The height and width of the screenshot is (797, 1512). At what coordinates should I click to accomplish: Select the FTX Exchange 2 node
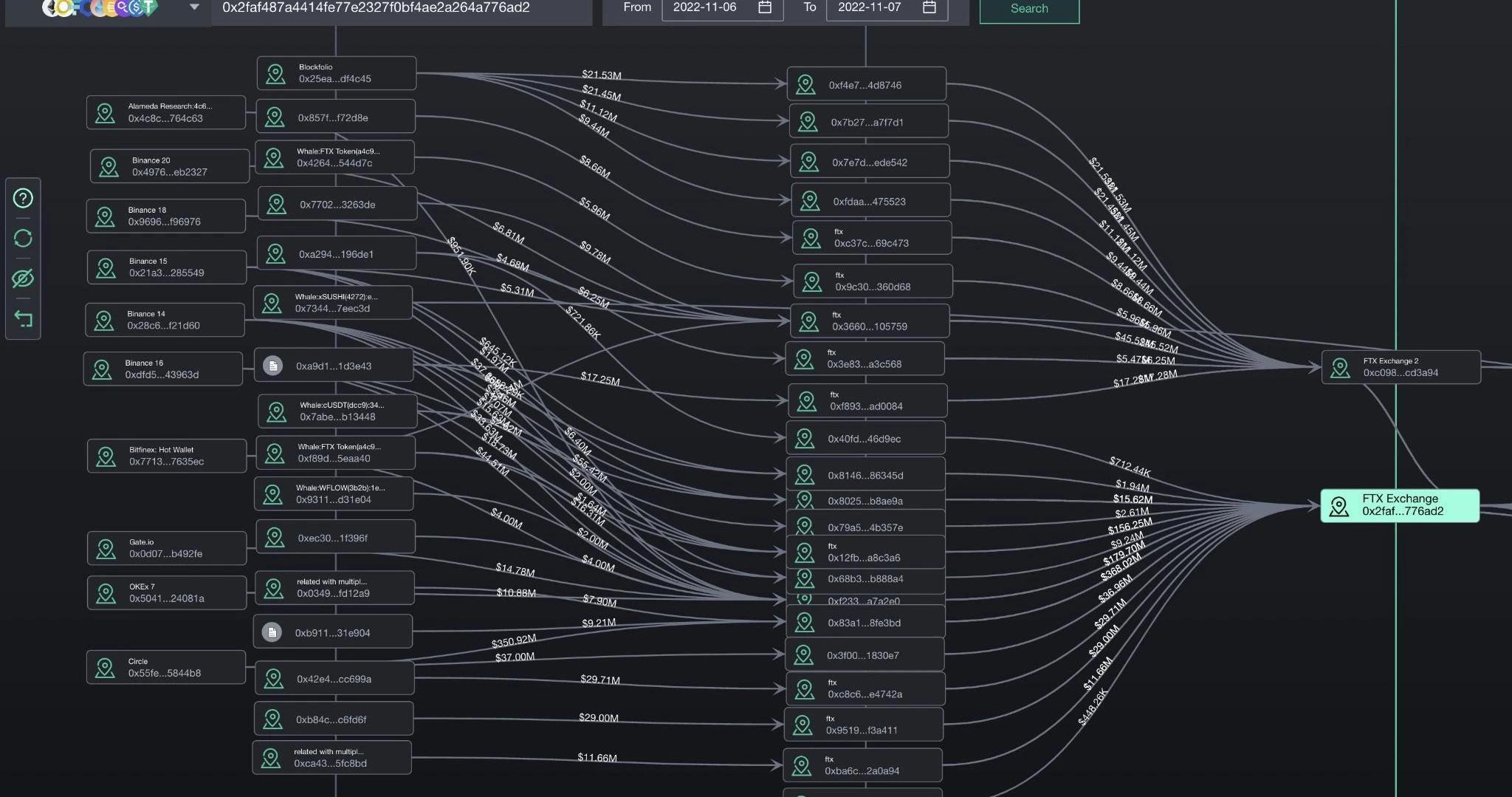pos(1401,367)
